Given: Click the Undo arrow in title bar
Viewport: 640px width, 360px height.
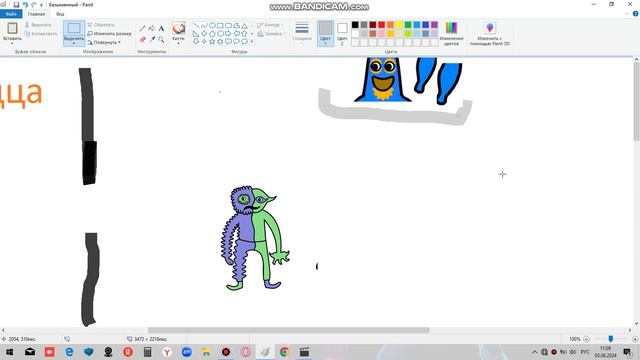Looking at the screenshot, I should pos(25,4).
